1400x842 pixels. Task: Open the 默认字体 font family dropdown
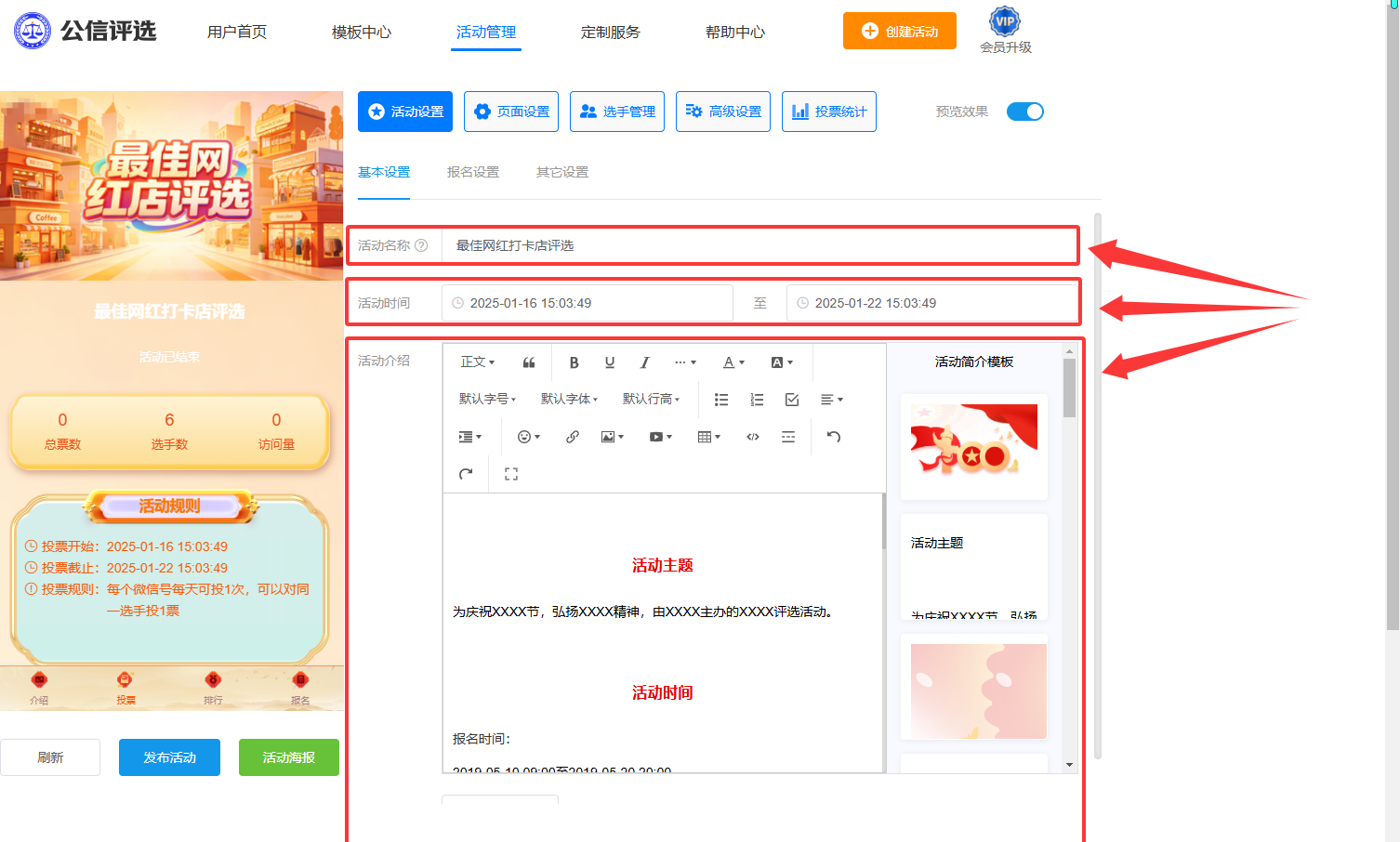[569, 400]
